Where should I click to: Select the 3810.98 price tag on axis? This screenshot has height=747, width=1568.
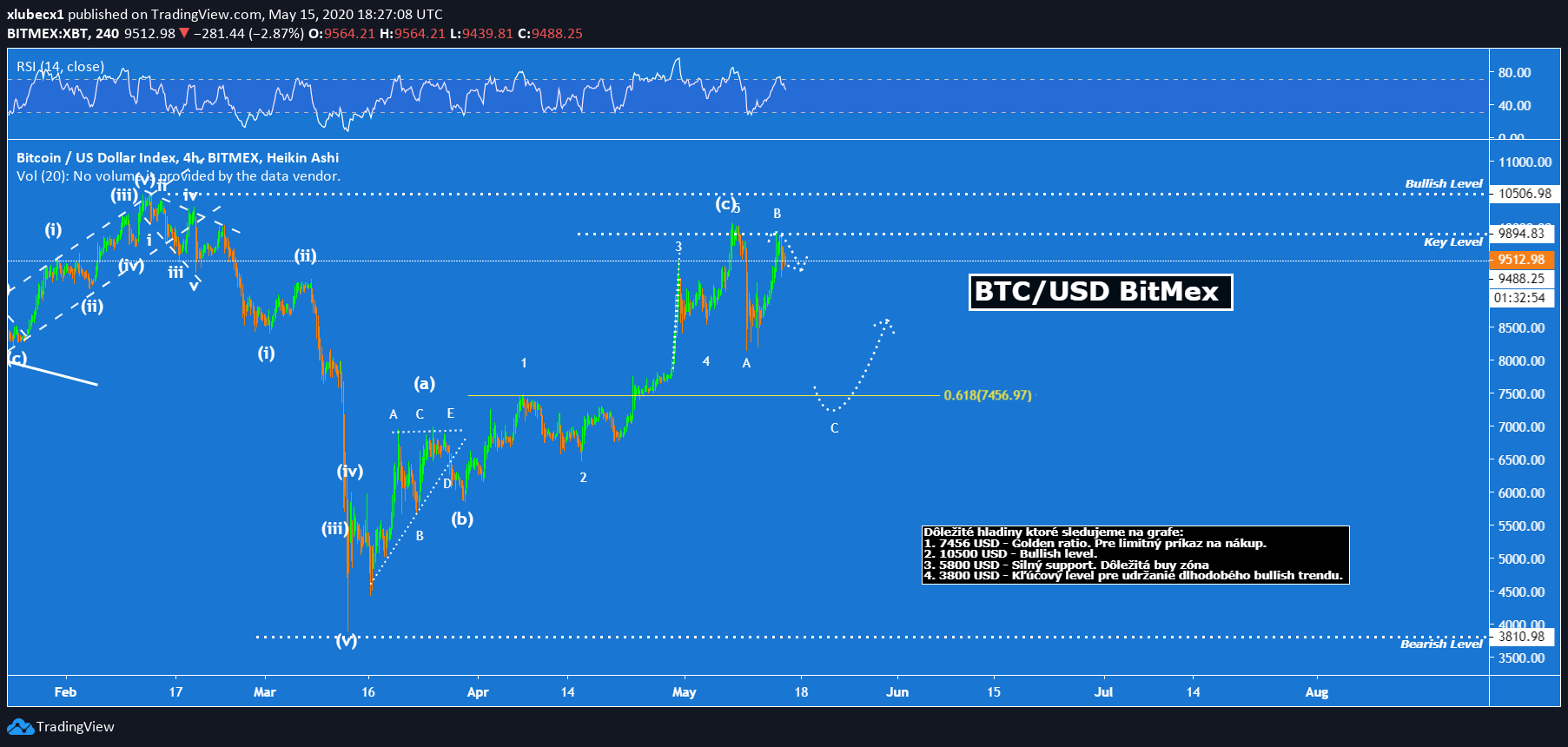pyautogui.click(x=1521, y=637)
